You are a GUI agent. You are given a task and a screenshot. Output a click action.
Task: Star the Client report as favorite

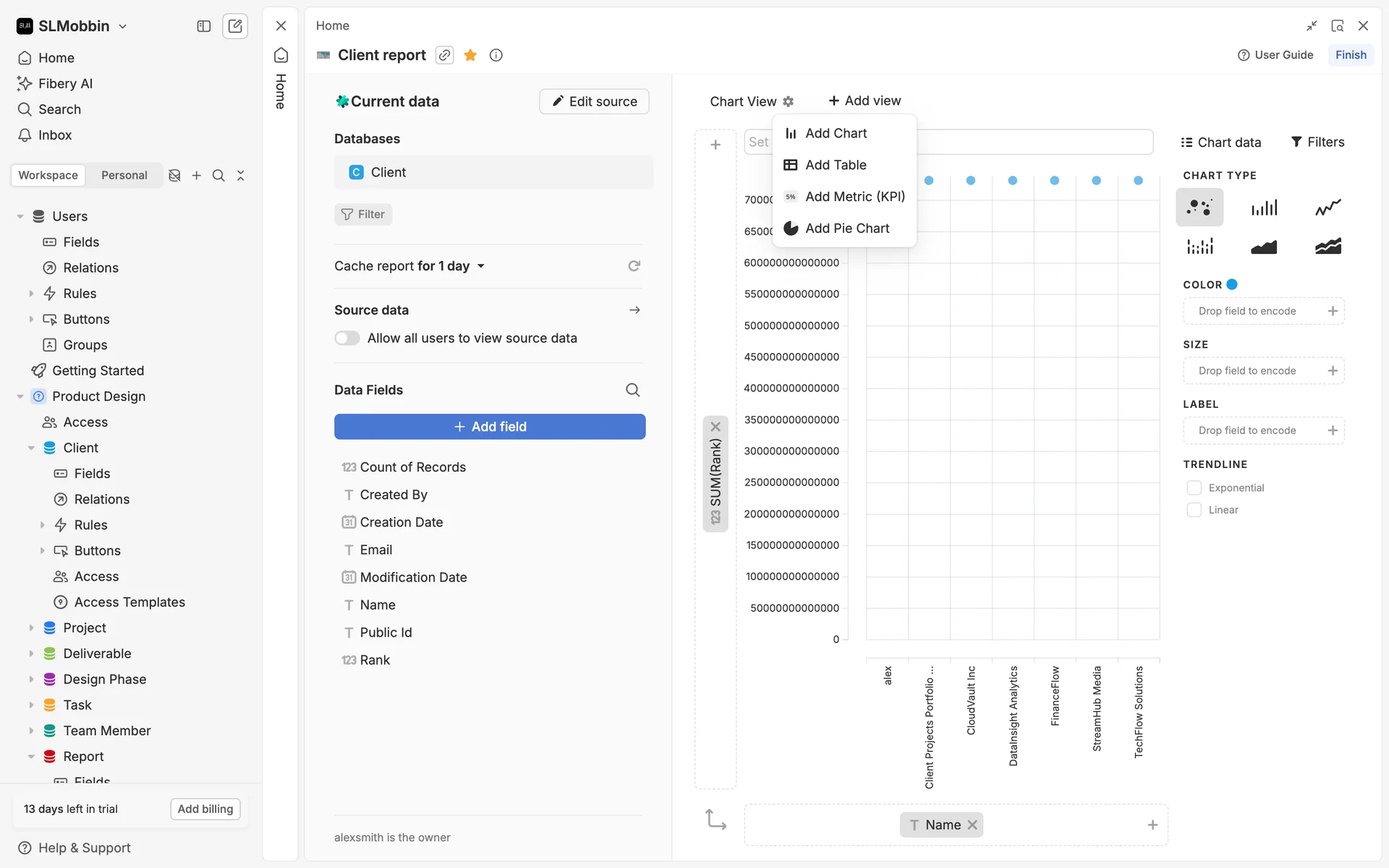tap(470, 55)
